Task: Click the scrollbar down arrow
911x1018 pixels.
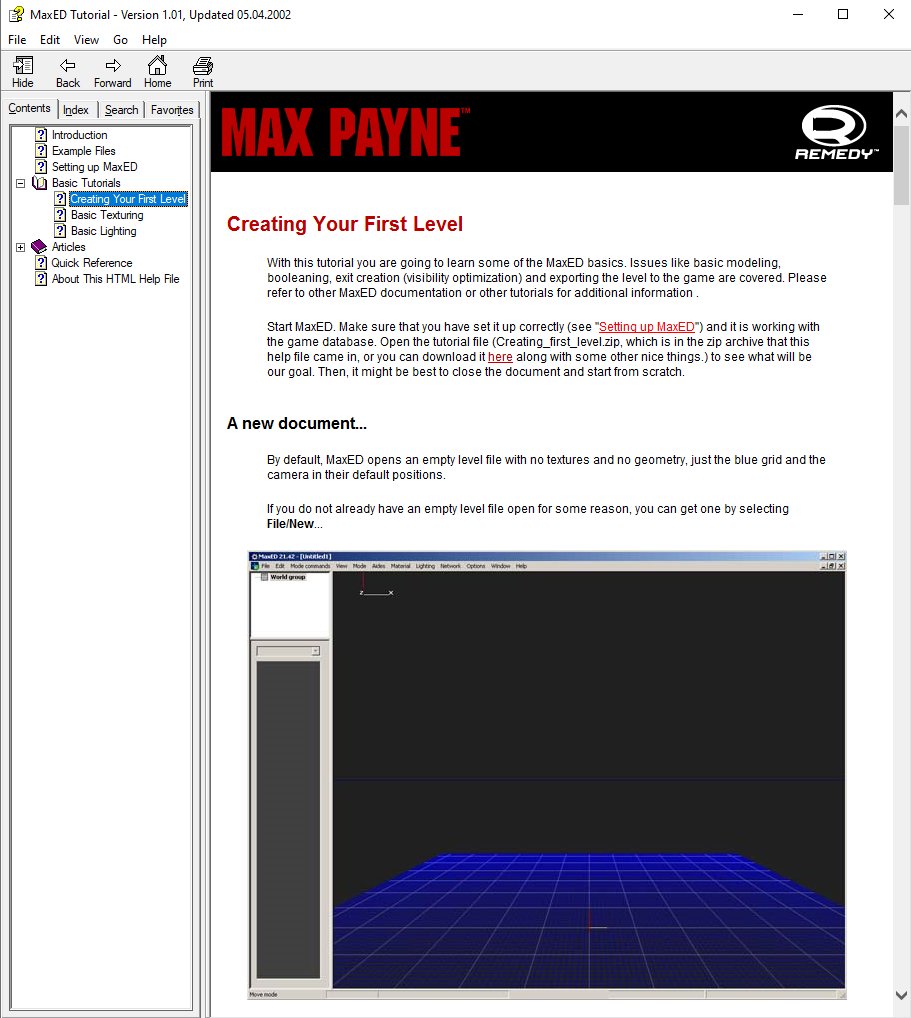Action: pyautogui.click(x=901, y=995)
